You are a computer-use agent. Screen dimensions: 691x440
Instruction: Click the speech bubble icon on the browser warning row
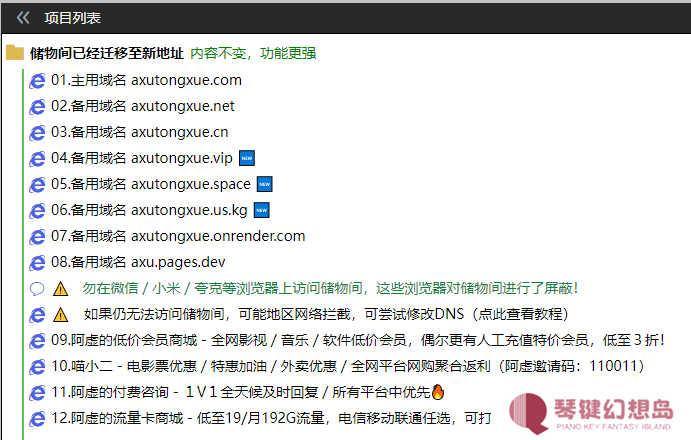37,289
